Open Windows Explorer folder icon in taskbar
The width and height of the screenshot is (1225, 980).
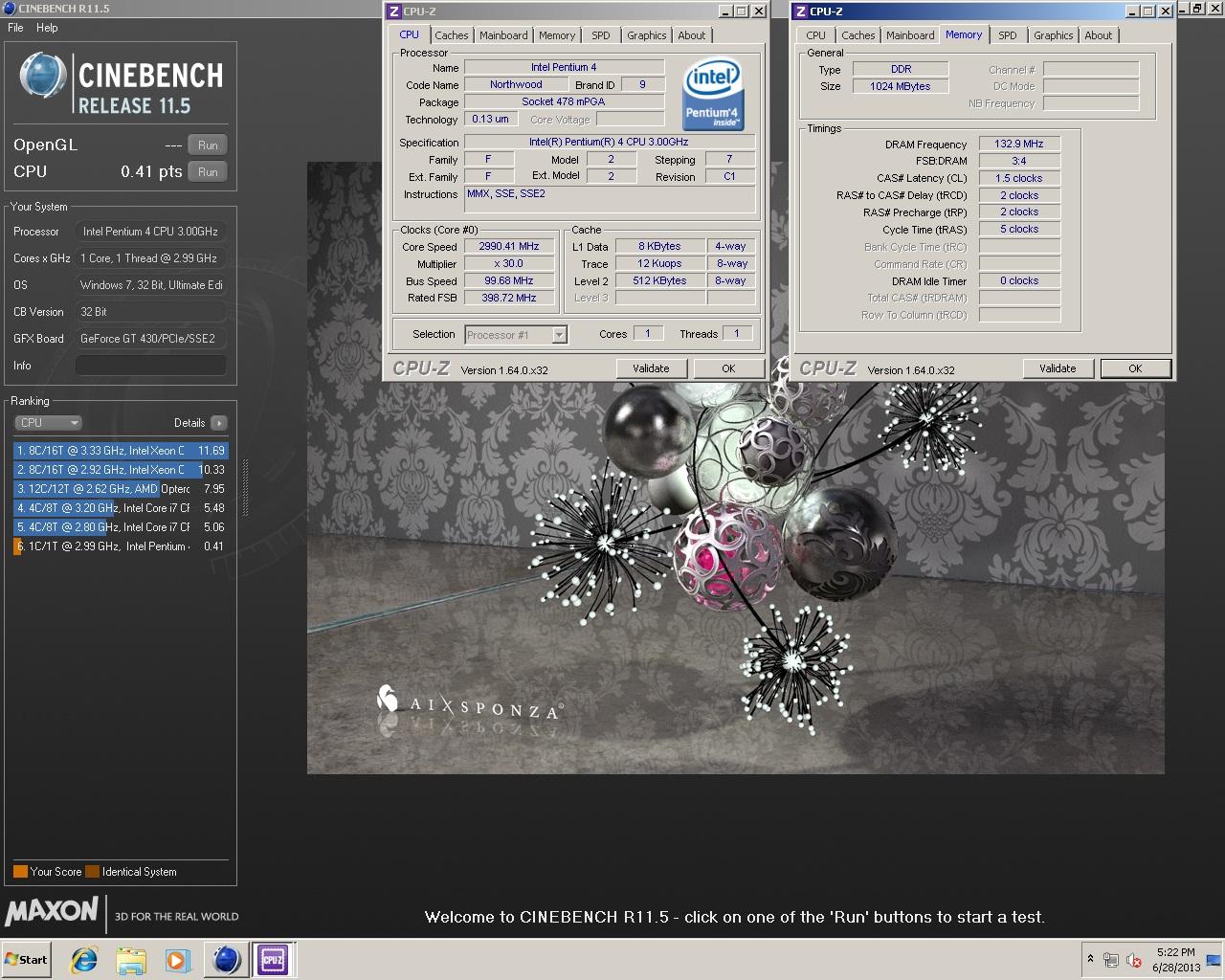point(131,959)
